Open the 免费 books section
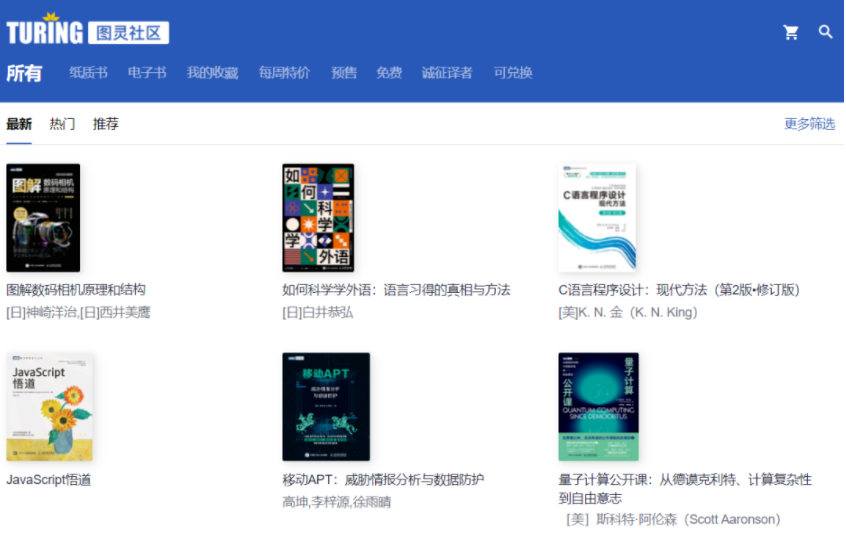The height and width of the screenshot is (538, 846). tap(389, 73)
